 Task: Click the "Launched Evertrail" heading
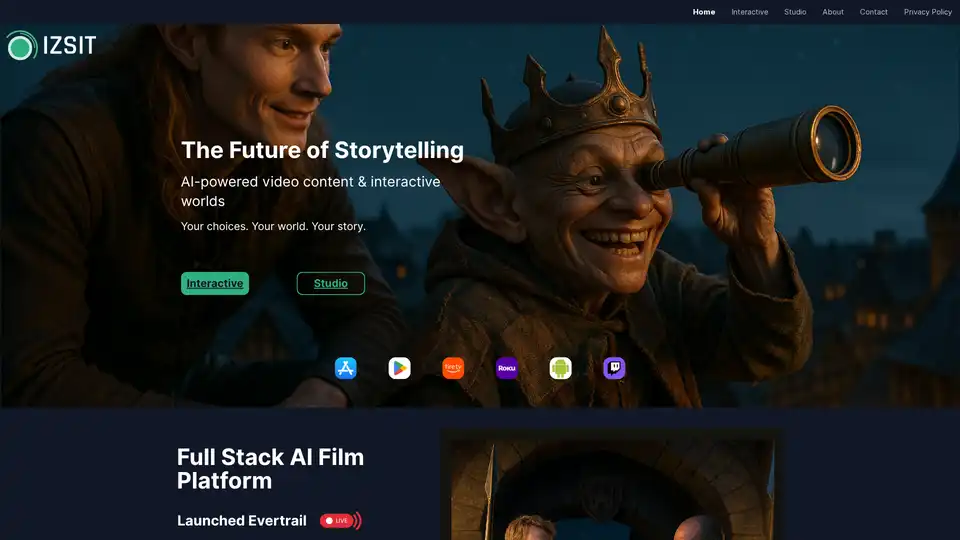tap(244, 521)
